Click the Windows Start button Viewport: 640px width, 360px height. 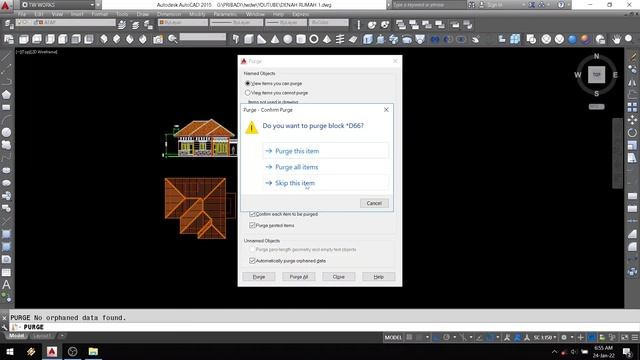click(x=10, y=351)
